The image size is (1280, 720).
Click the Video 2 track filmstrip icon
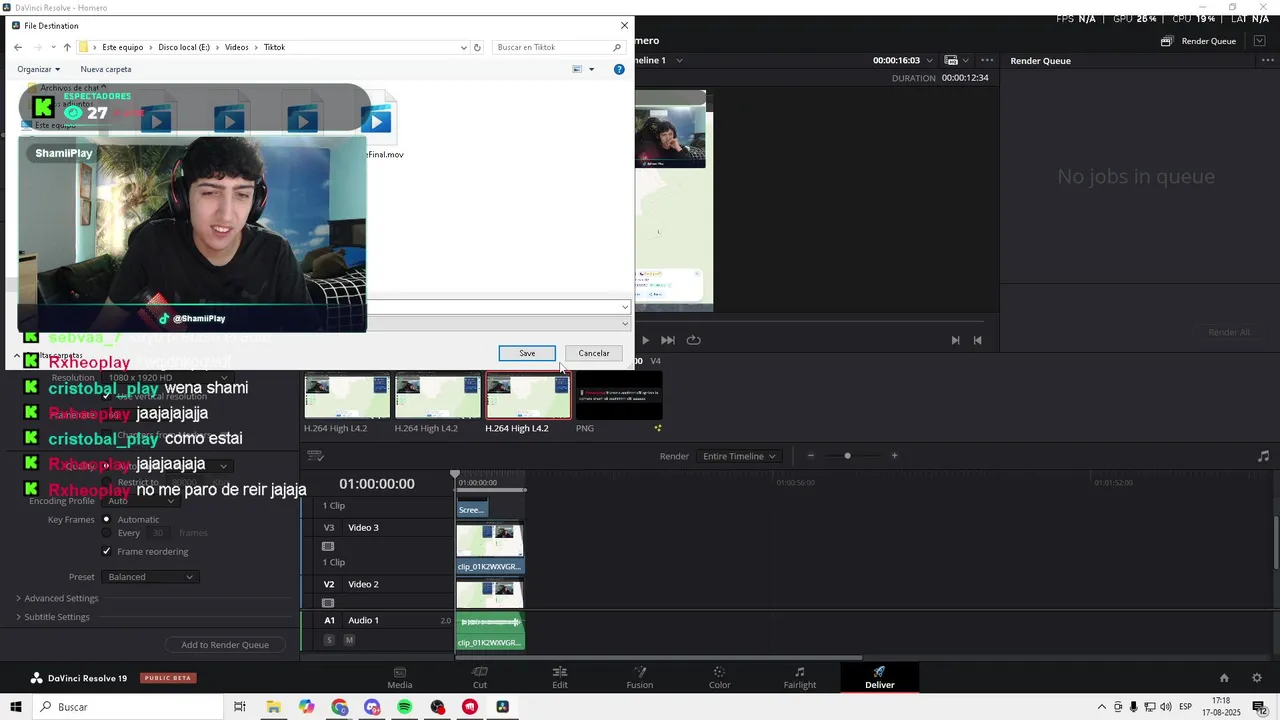328,603
